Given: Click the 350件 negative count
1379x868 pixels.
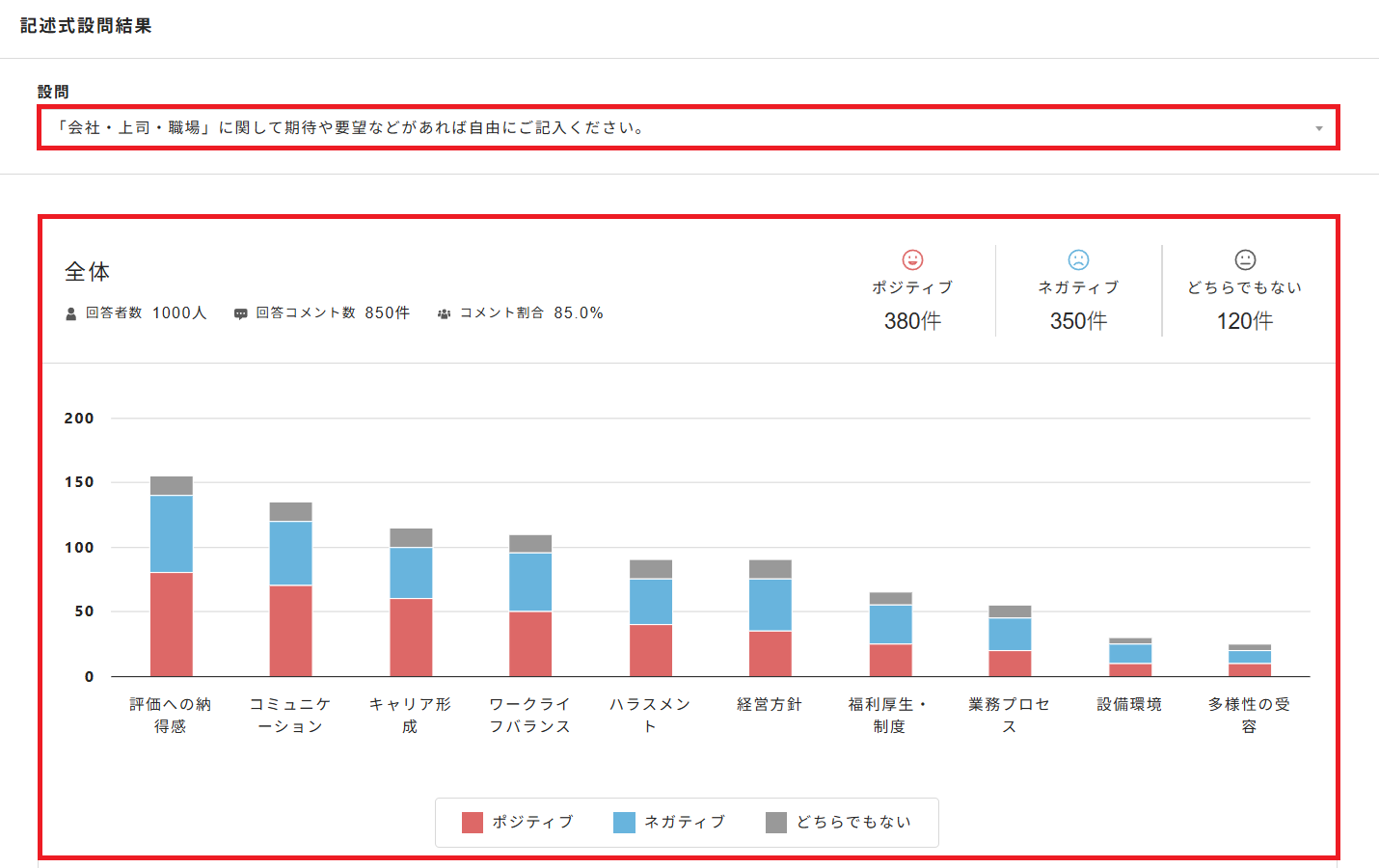Looking at the screenshot, I should click(1078, 321).
